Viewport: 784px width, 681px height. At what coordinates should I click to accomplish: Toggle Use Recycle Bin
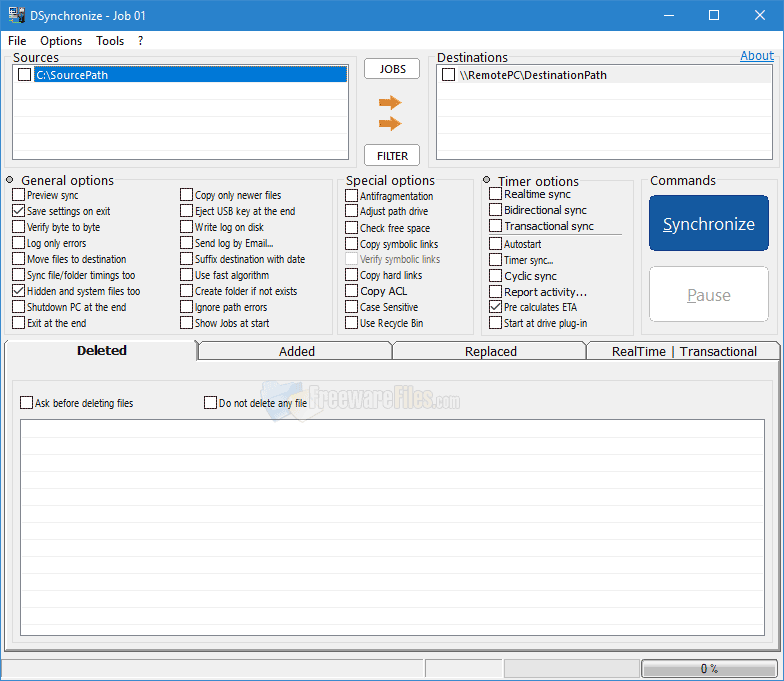352,323
